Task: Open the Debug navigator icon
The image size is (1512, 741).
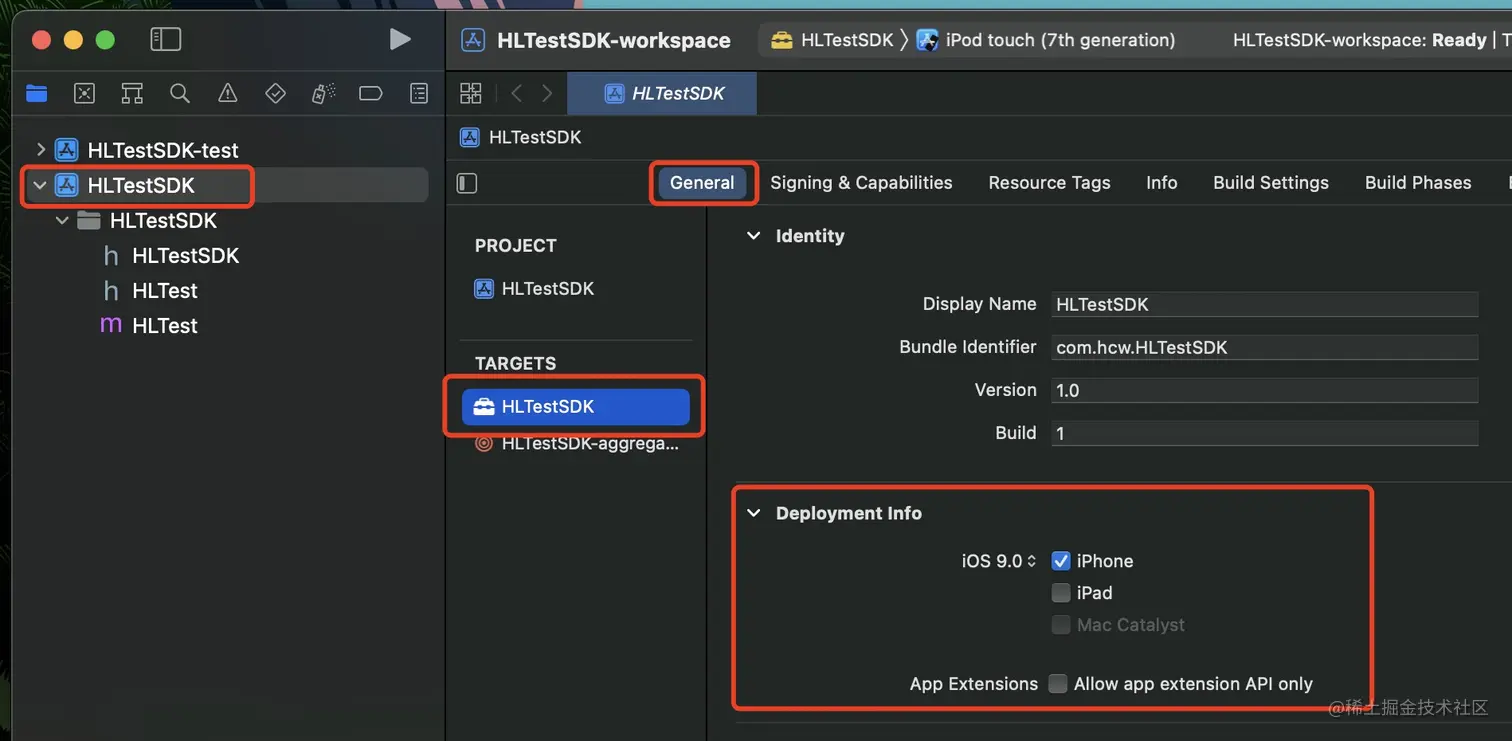Action: pos(323,94)
